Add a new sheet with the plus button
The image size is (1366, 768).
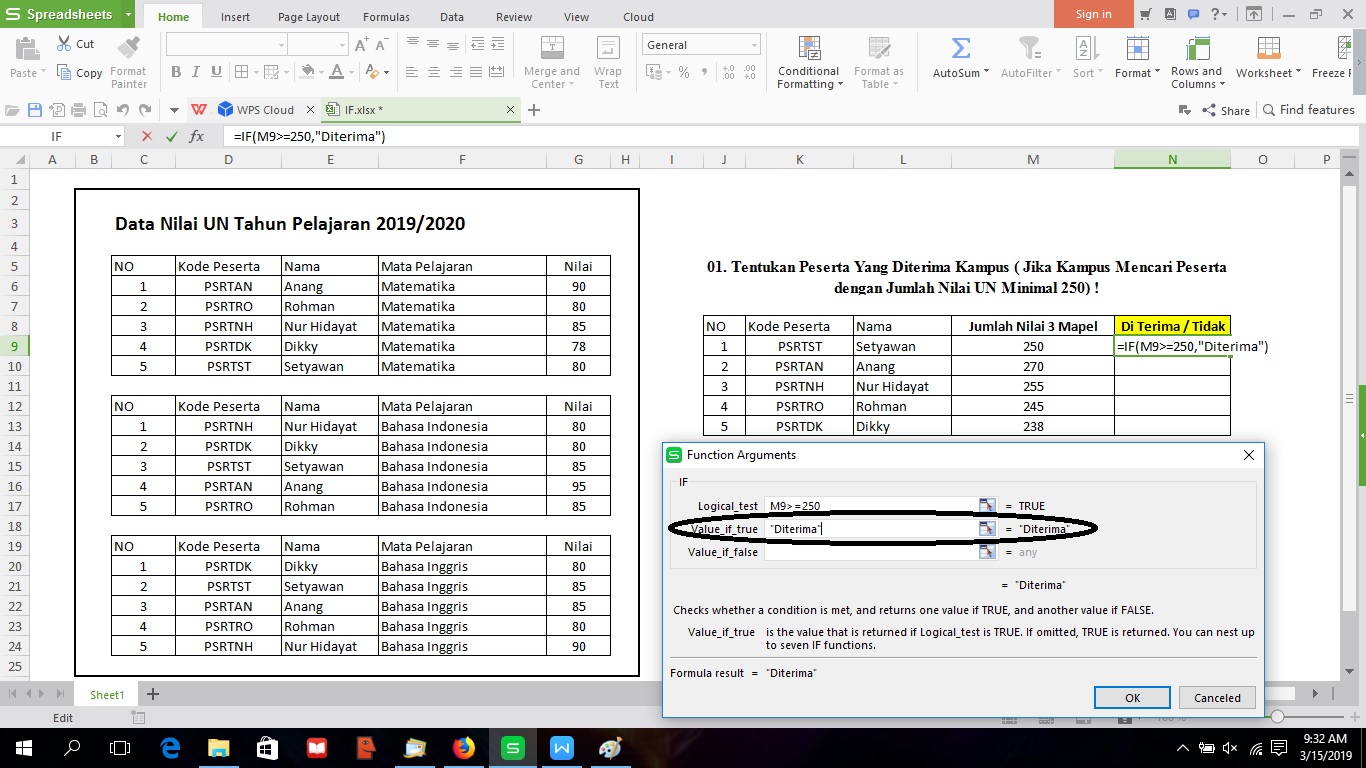point(153,694)
